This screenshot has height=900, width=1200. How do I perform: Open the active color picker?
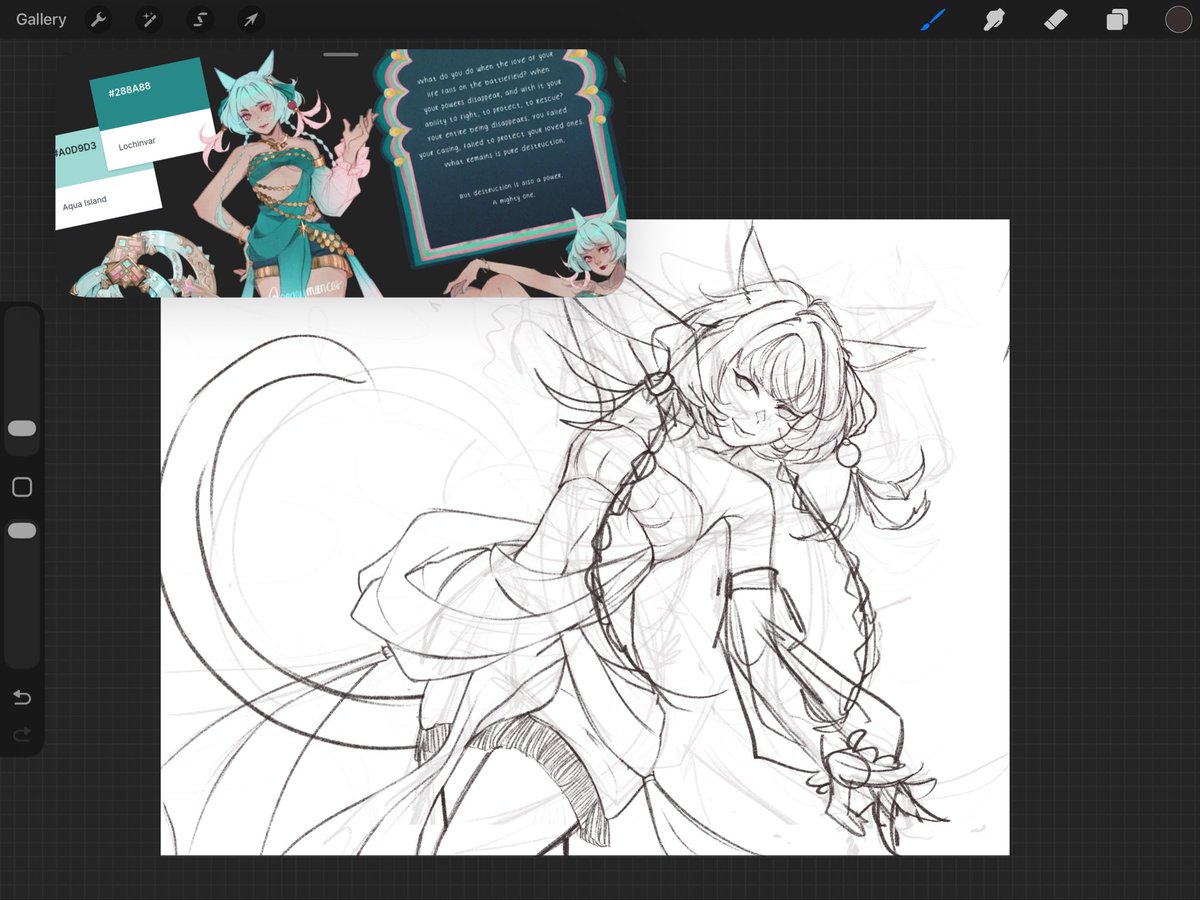click(x=1178, y=19)
